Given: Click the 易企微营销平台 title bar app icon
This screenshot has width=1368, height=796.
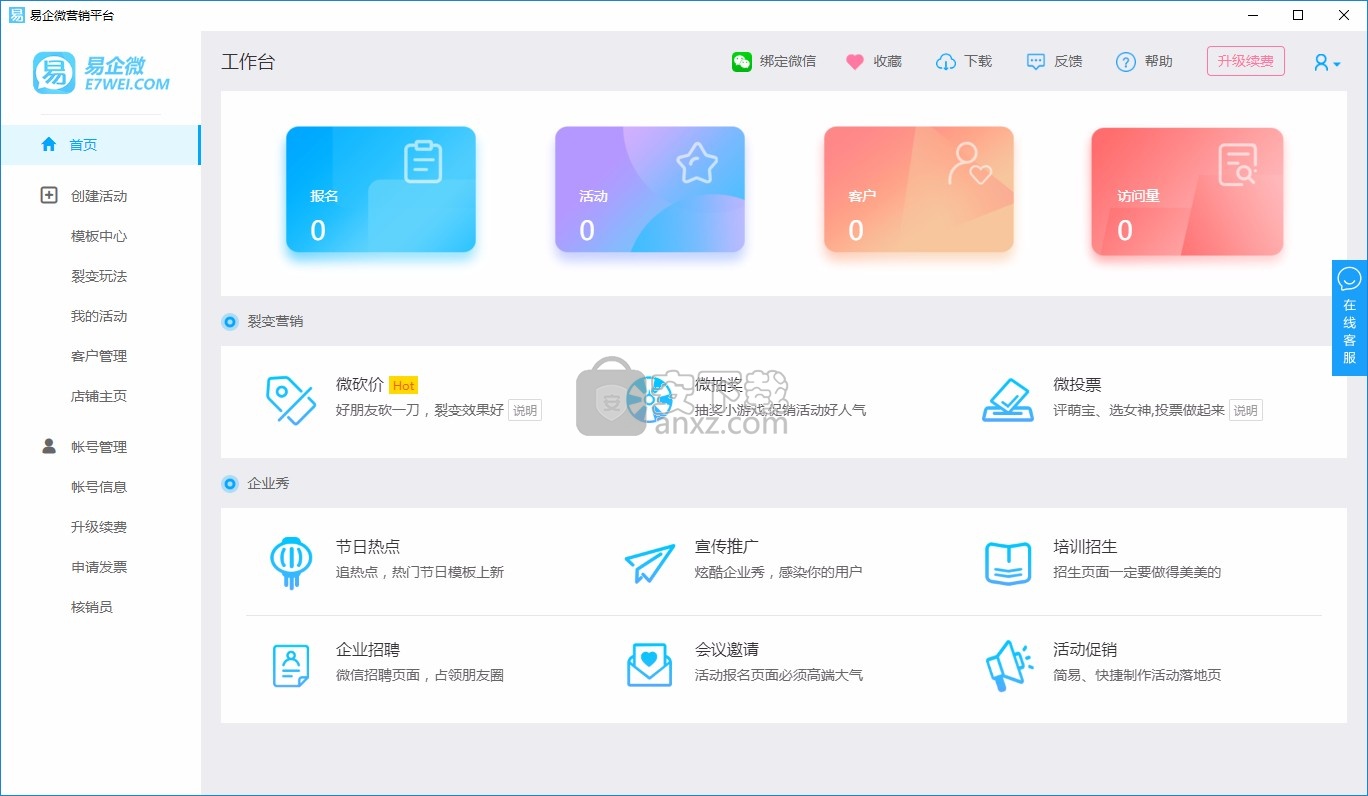Looking at the screenshot, I should coord(16,15).
